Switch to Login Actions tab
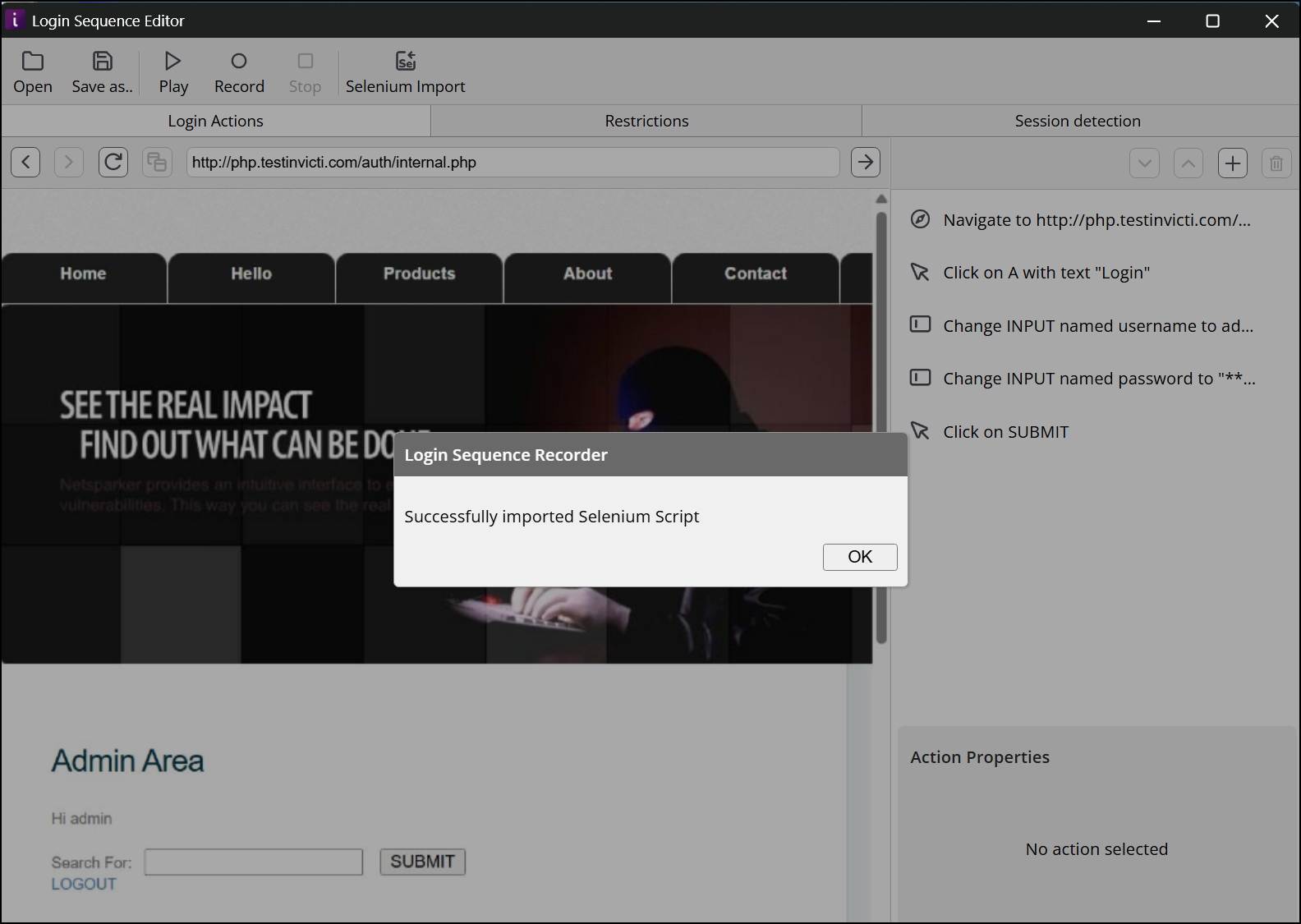Screen dimensions: 1301x924 (x=216, y=121)
